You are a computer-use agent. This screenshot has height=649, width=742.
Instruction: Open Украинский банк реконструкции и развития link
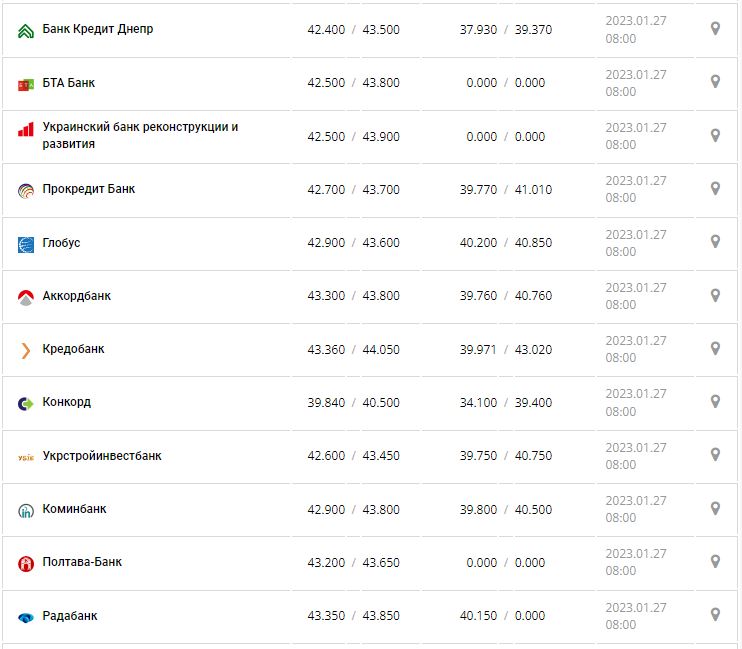[140, 135]
